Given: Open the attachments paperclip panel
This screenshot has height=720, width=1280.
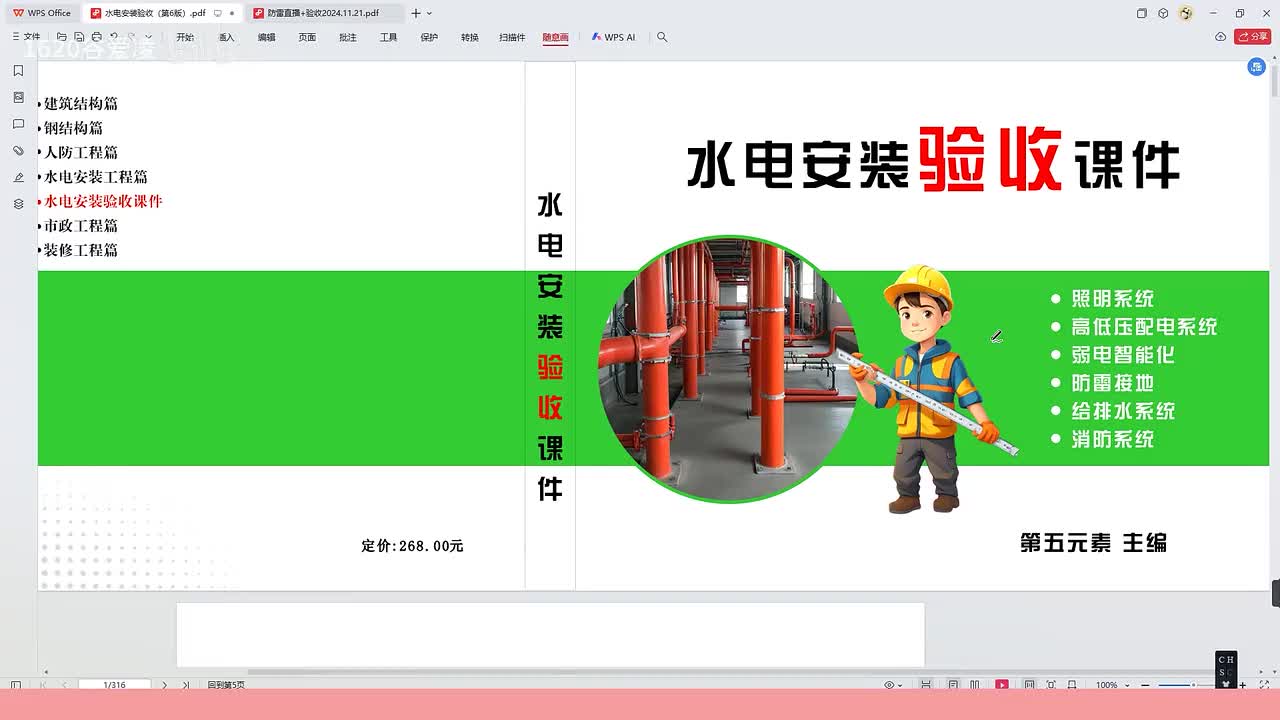Looking at the screenshot, I should pos(18,151).
